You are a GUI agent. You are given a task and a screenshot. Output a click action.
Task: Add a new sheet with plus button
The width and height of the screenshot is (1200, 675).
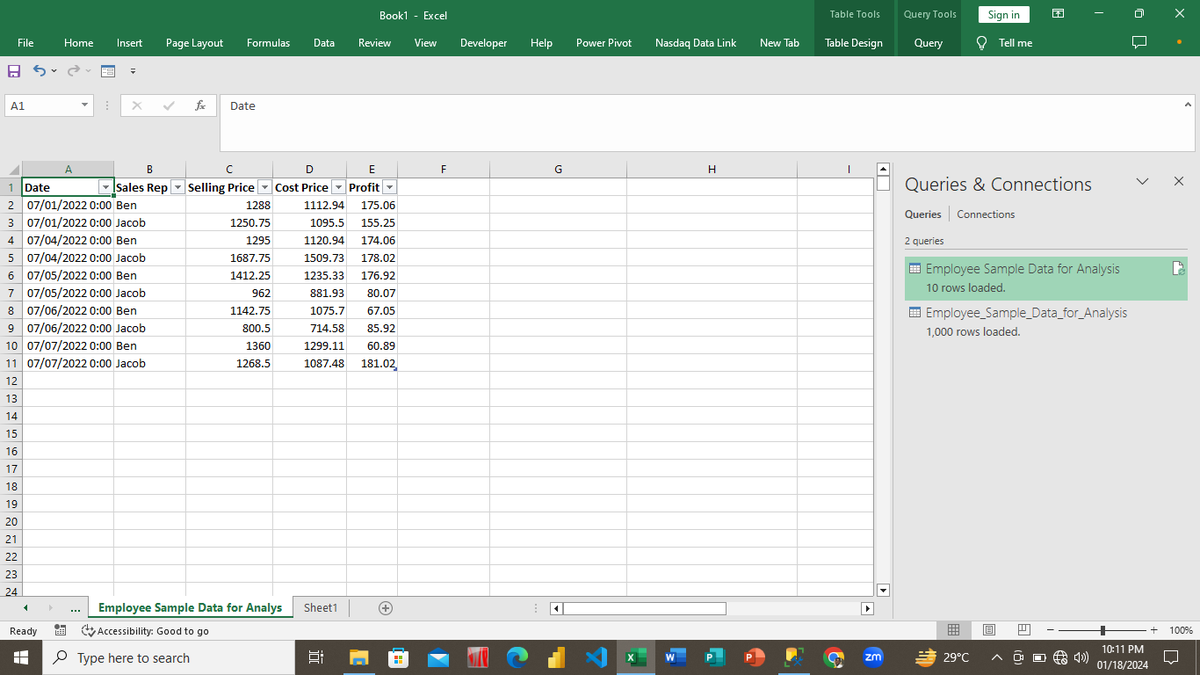tap(385, 608)
